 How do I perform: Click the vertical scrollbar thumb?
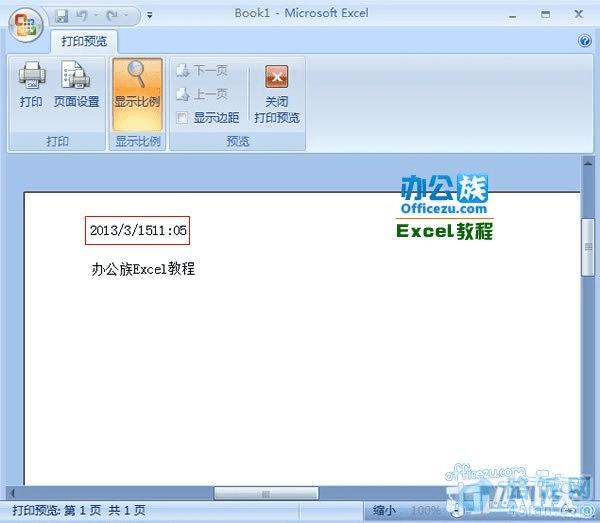click(x=588, y=247)
